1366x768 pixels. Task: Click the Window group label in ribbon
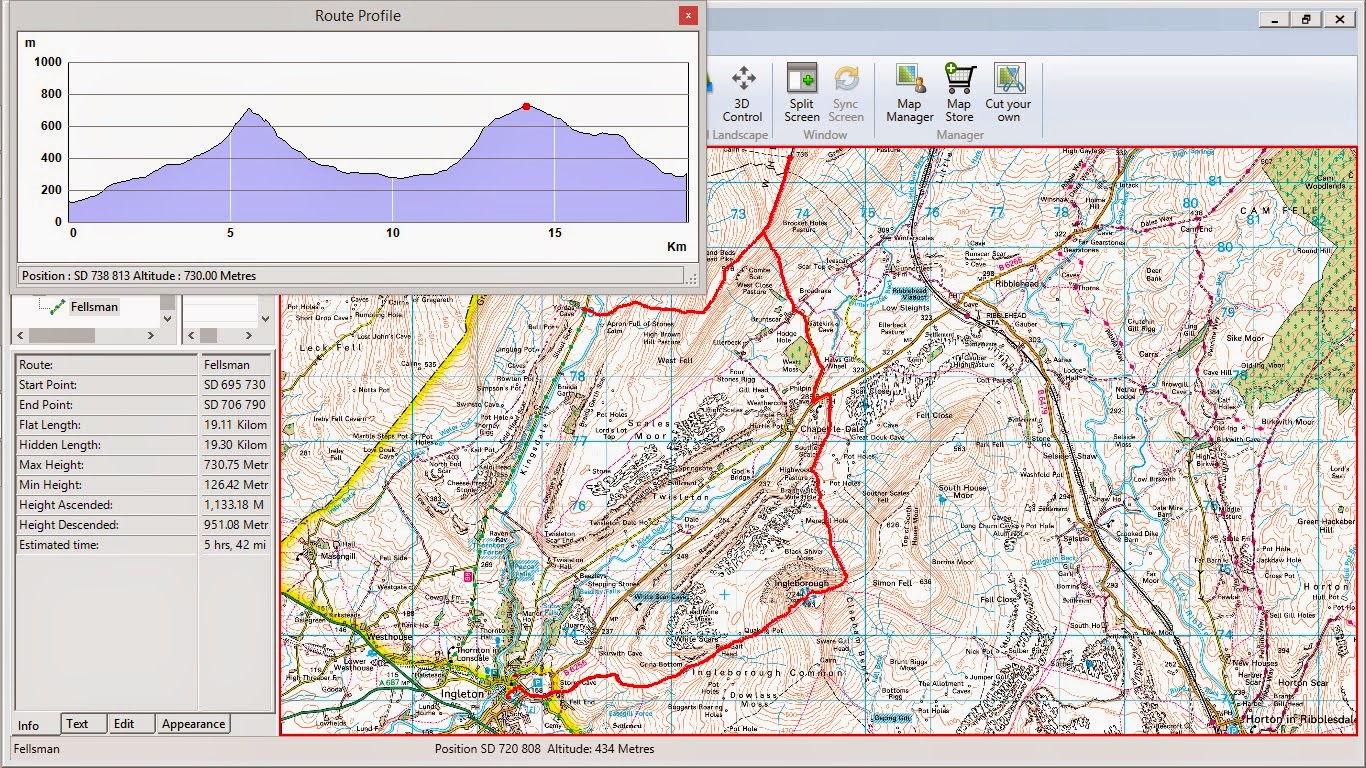(824, 134)
